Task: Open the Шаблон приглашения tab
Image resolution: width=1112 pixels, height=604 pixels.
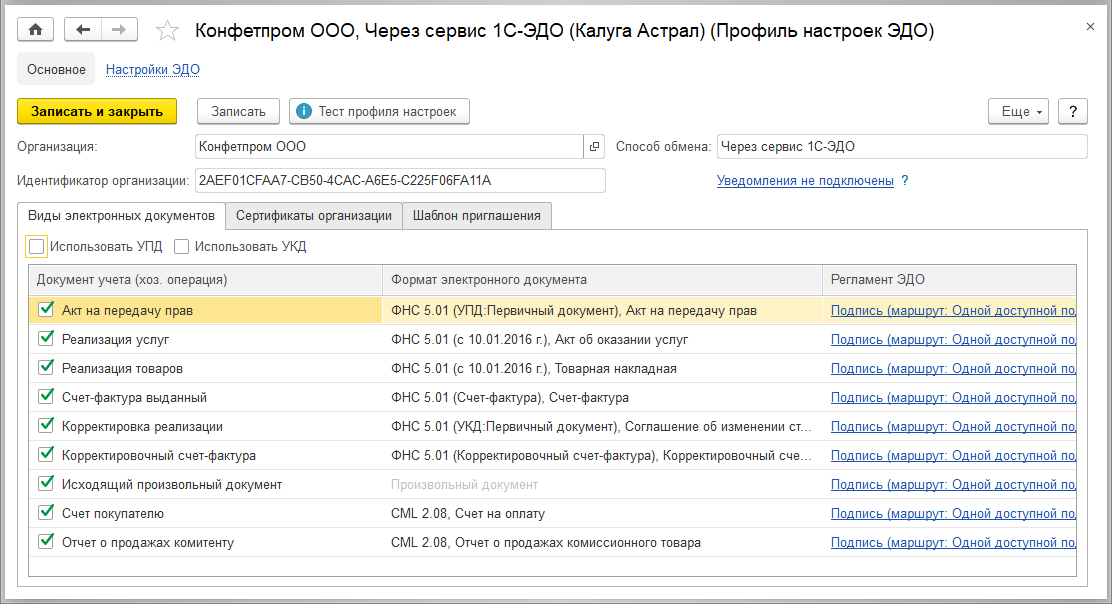Action: click(x=476, y=215)
